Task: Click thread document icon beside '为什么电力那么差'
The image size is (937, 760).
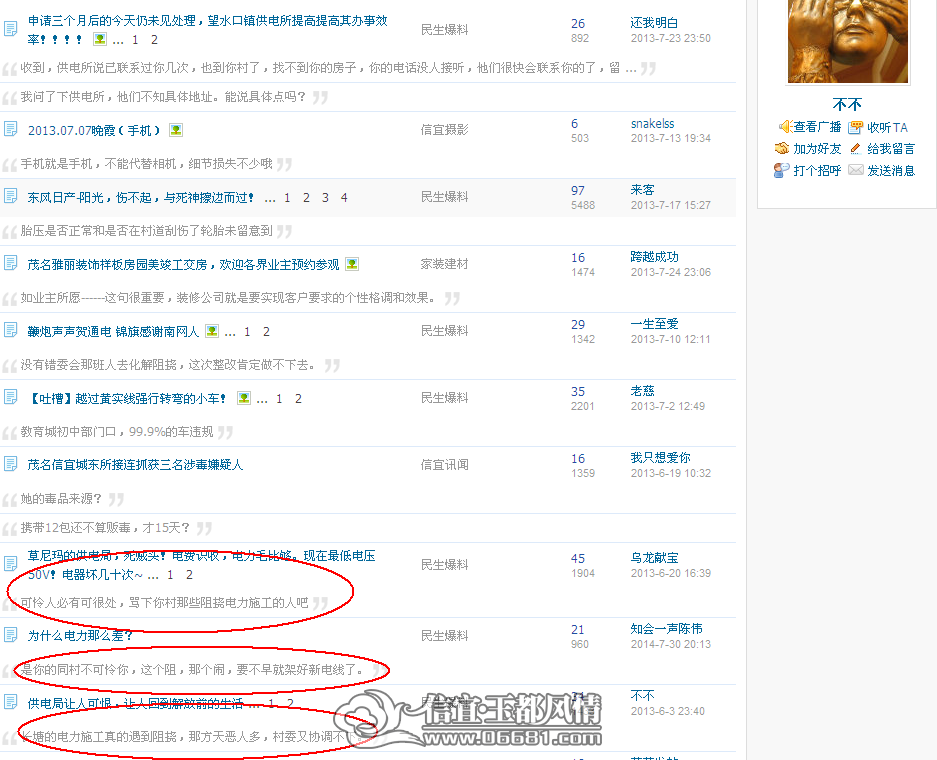Action: (x=11, y=635)
